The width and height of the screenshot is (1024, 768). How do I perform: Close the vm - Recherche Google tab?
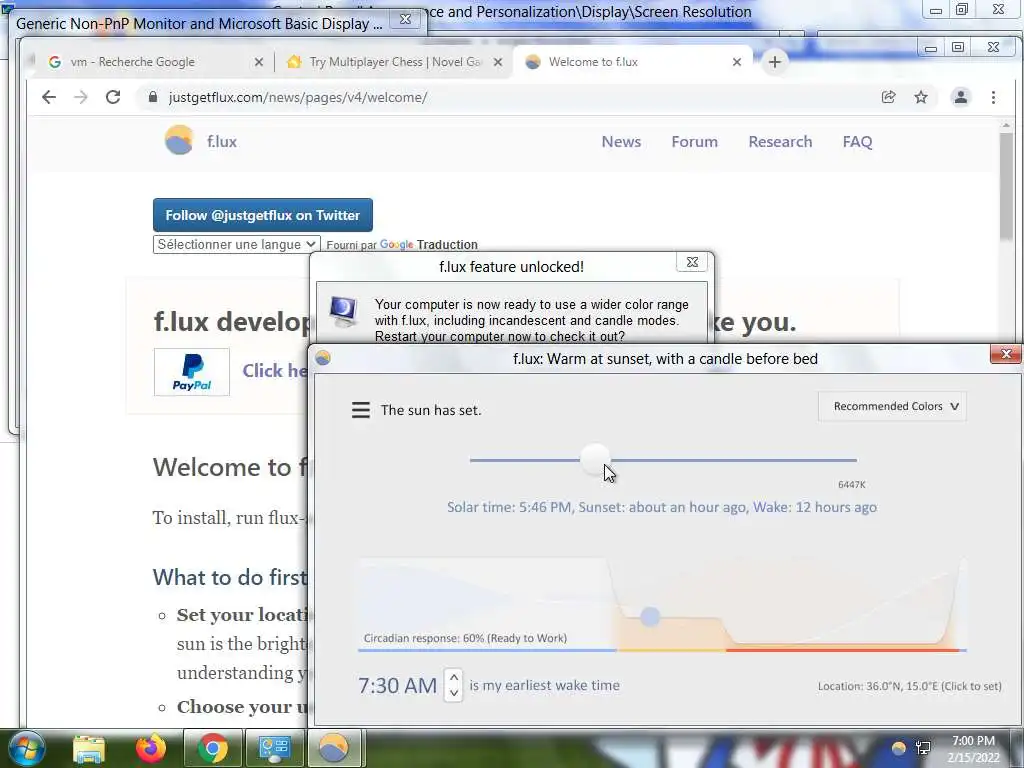(259, 62)
